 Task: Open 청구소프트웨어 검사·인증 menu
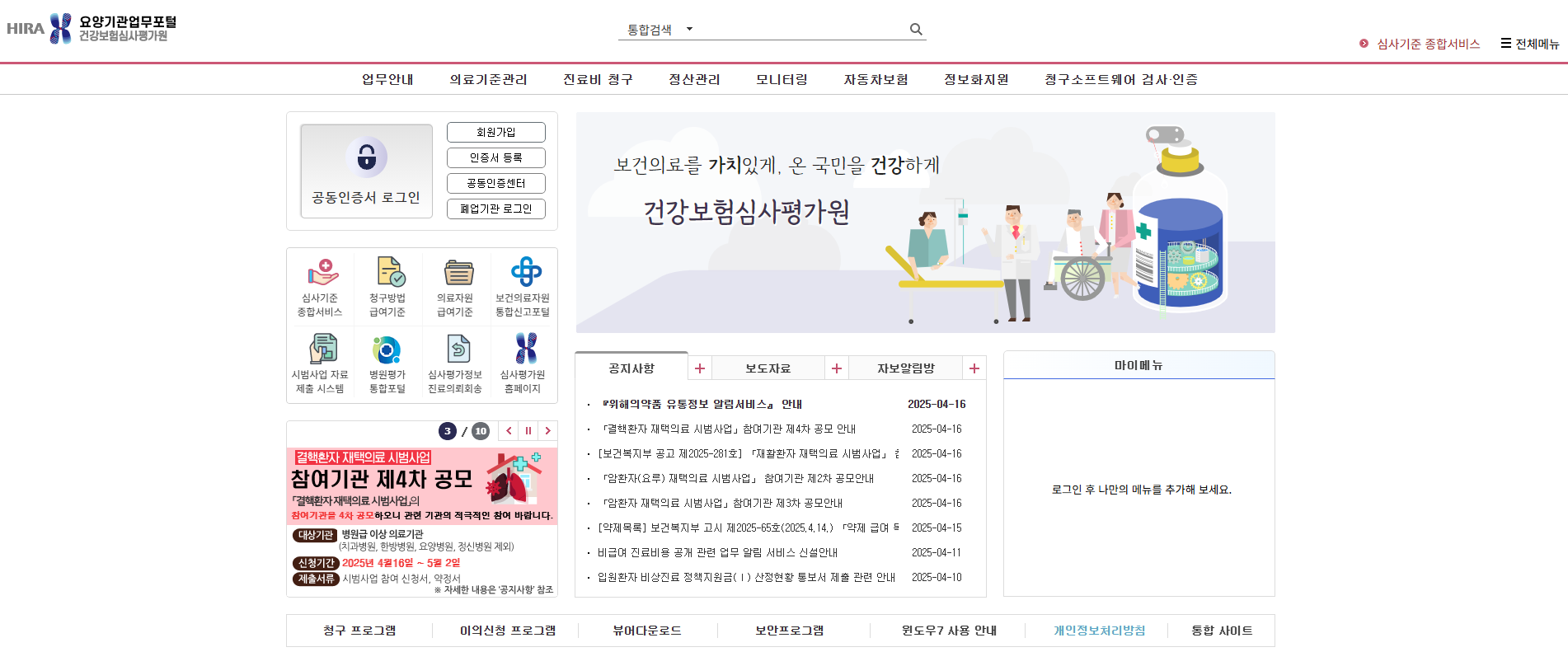tap(1120, 79)
